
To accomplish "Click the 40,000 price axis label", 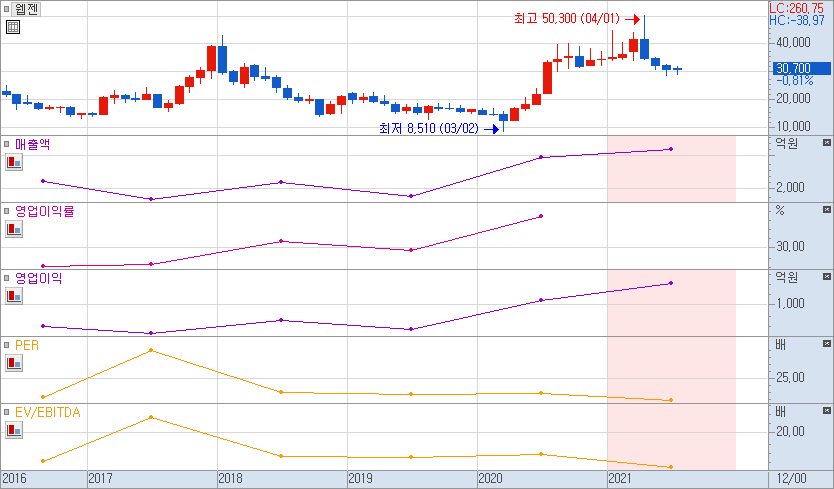I will pyautogui.click(x=793, y=42).
